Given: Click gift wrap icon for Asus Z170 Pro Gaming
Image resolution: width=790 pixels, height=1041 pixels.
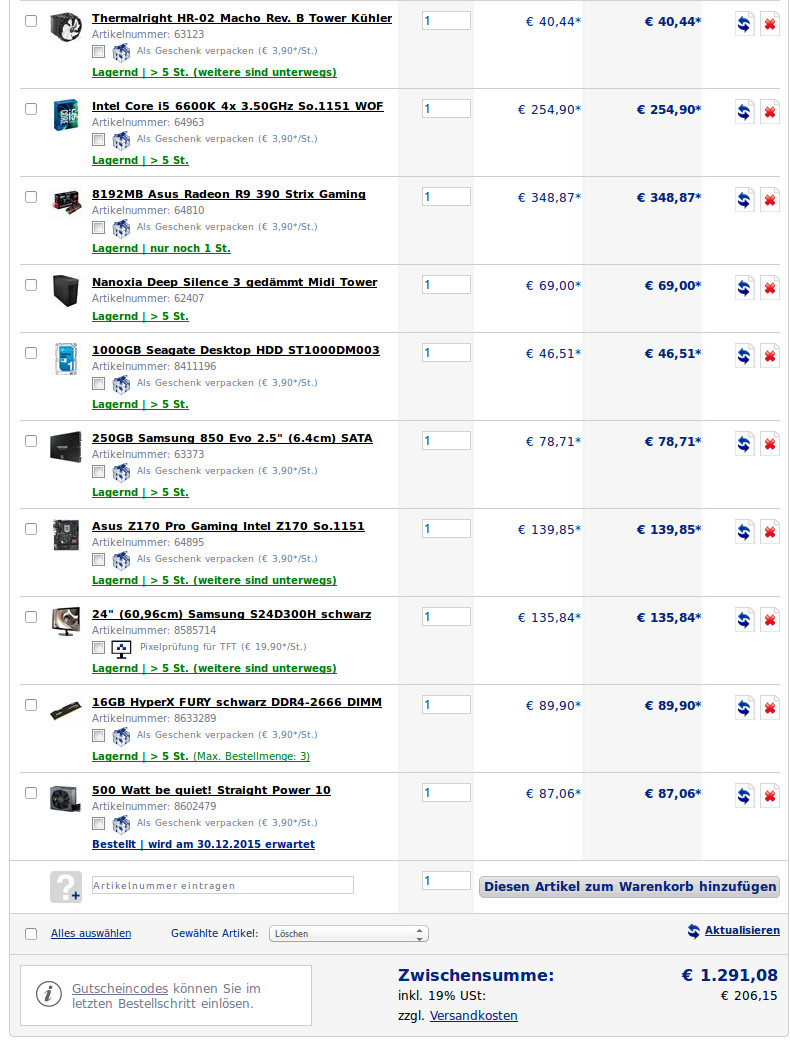Looking at the screenshot, I should tap(121, 560).
